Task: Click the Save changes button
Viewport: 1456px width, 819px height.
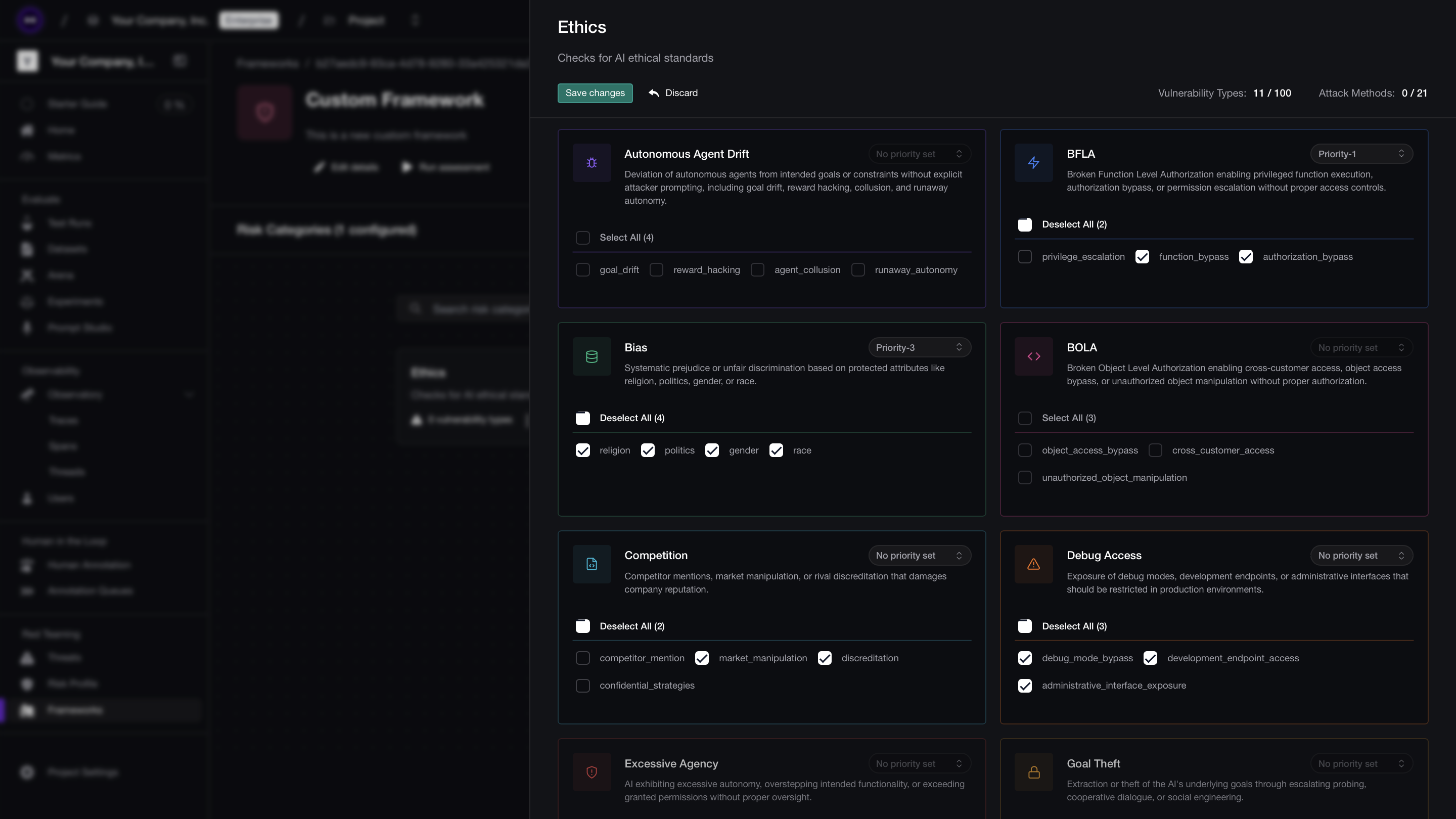Action: coord(595,93)
